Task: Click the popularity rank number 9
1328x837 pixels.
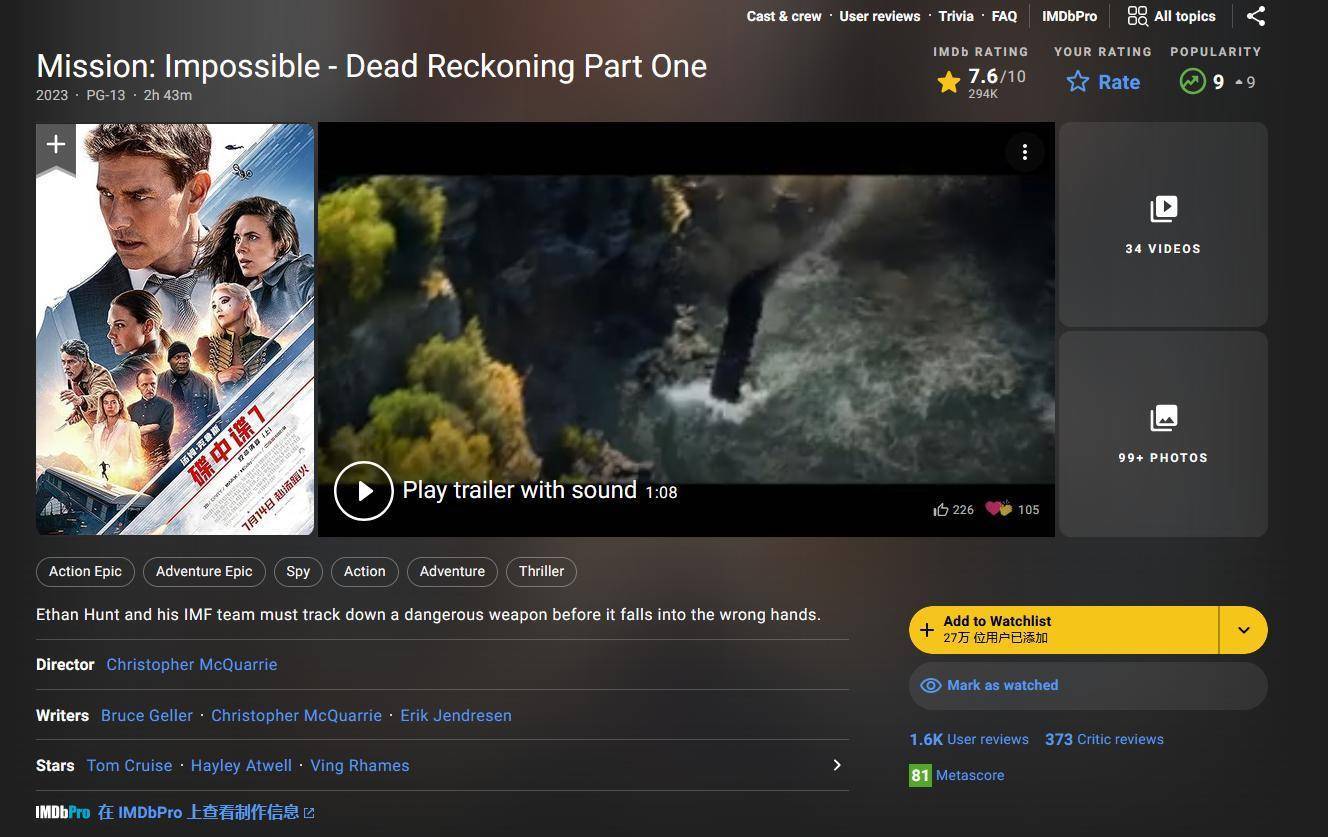Action: tap(1218, 82)
